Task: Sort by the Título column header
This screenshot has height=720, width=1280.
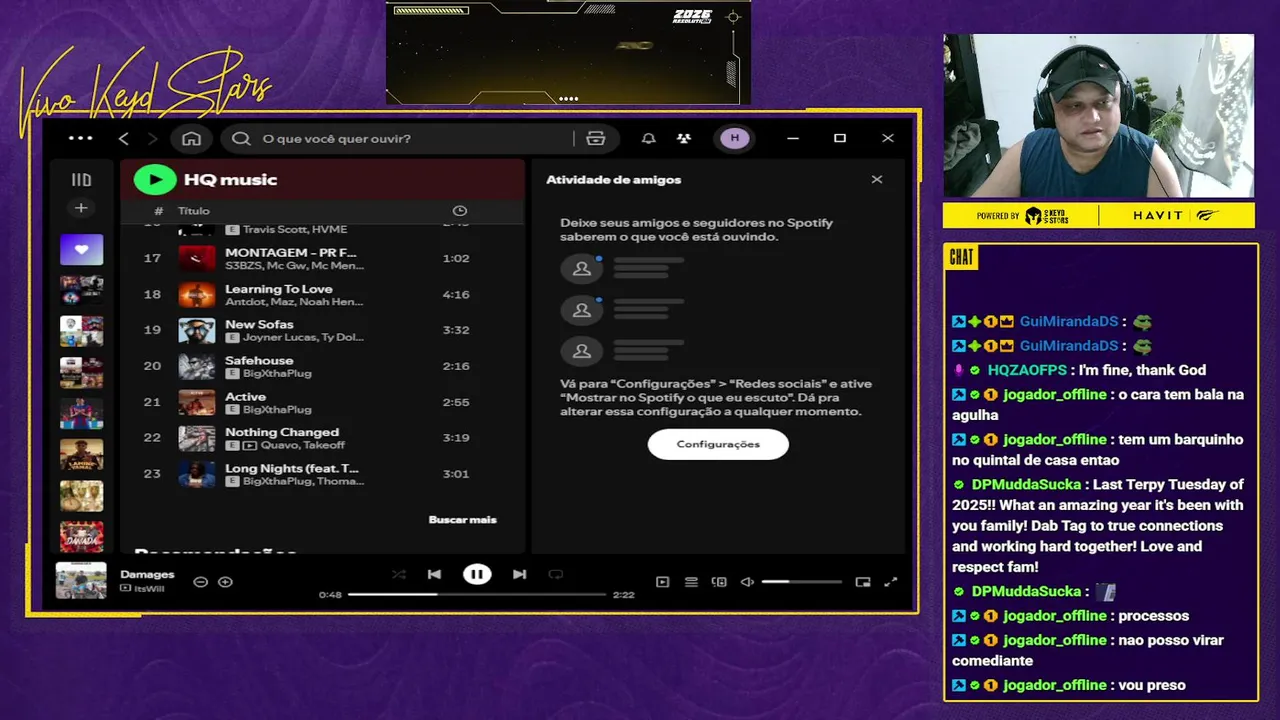Action: pyautogui.click(x=194, y=211)
